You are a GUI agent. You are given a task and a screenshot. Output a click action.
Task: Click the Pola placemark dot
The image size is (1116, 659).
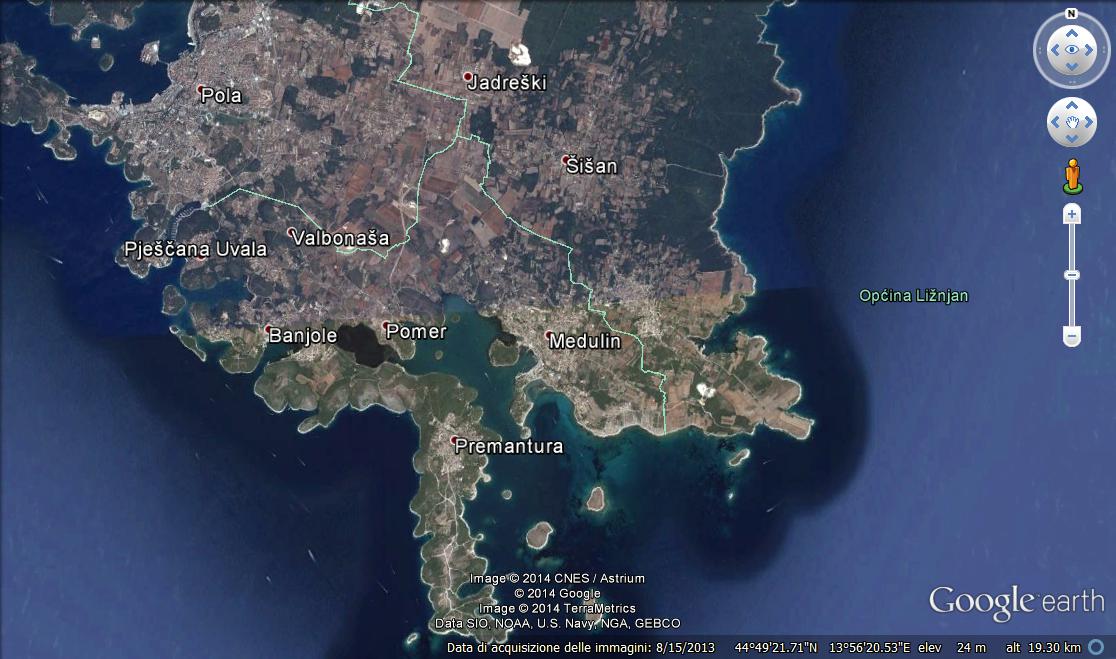(201, 90)
